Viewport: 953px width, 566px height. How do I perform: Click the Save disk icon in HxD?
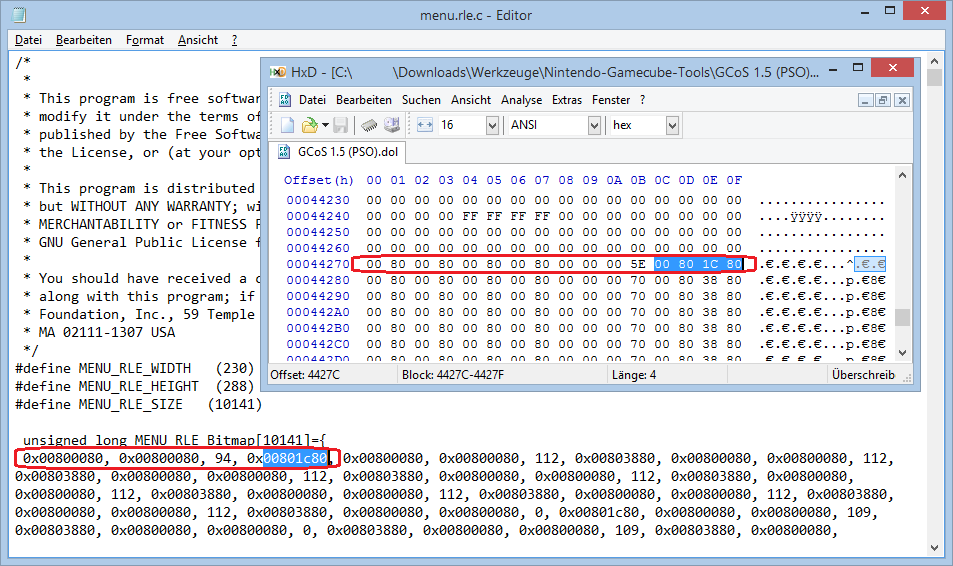(x=340, y=125)
